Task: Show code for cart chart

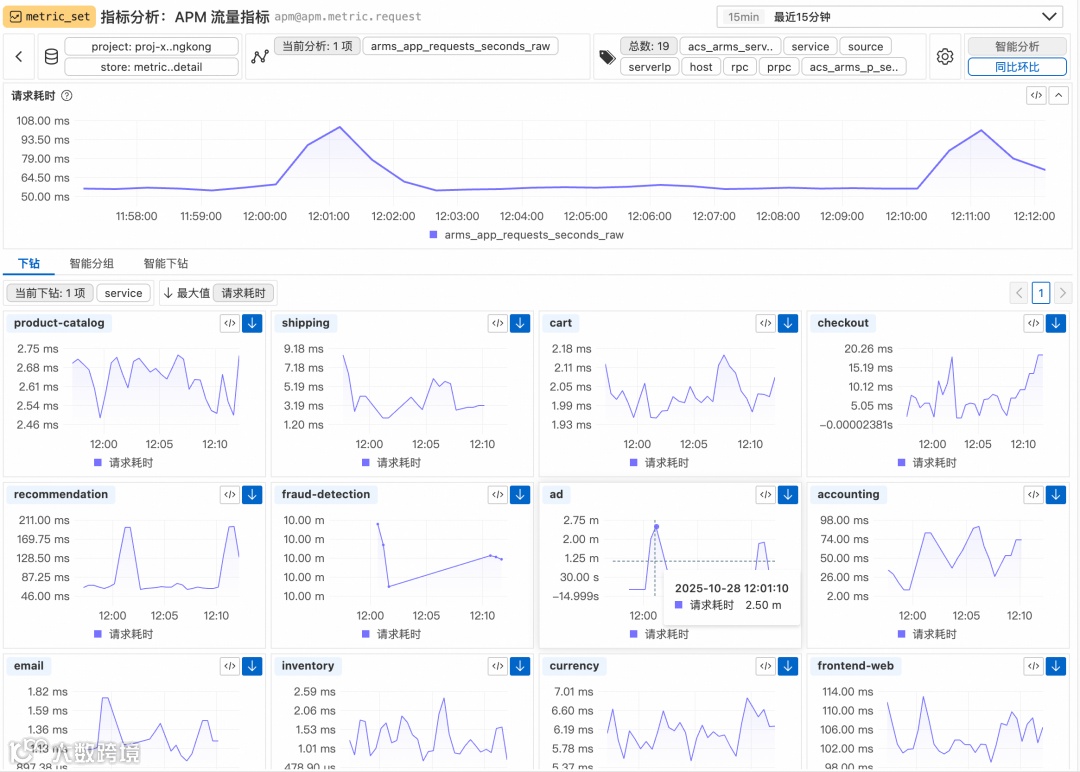Action: pyautogui.click(x=766, y=323)
